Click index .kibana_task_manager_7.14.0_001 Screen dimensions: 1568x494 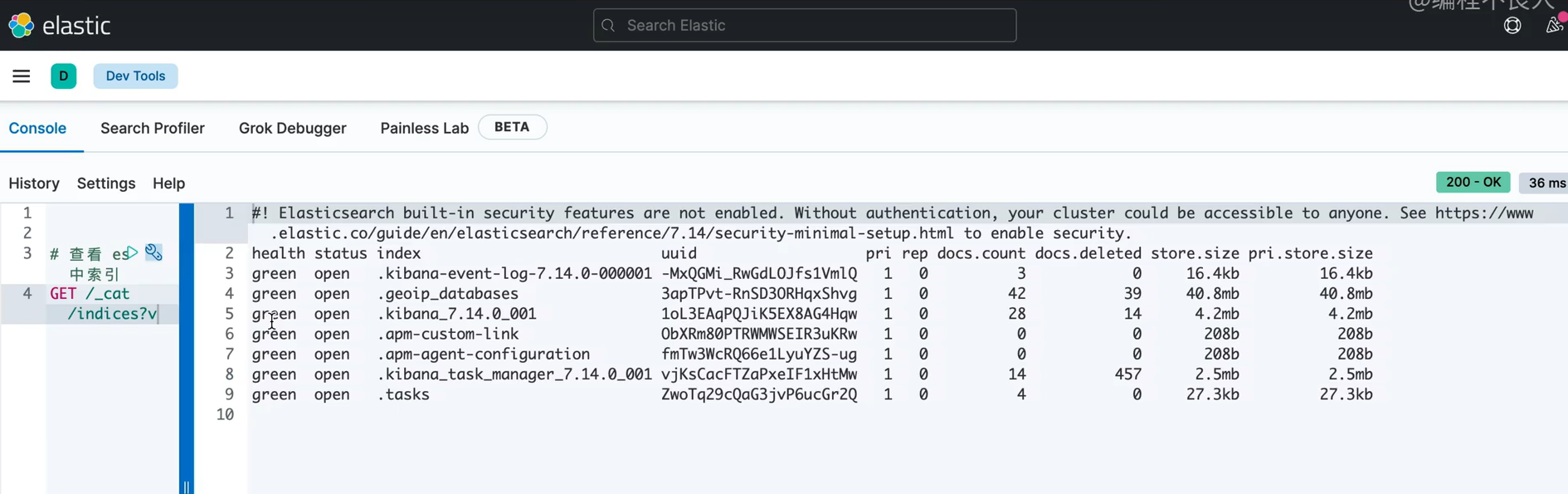point(514,374)
